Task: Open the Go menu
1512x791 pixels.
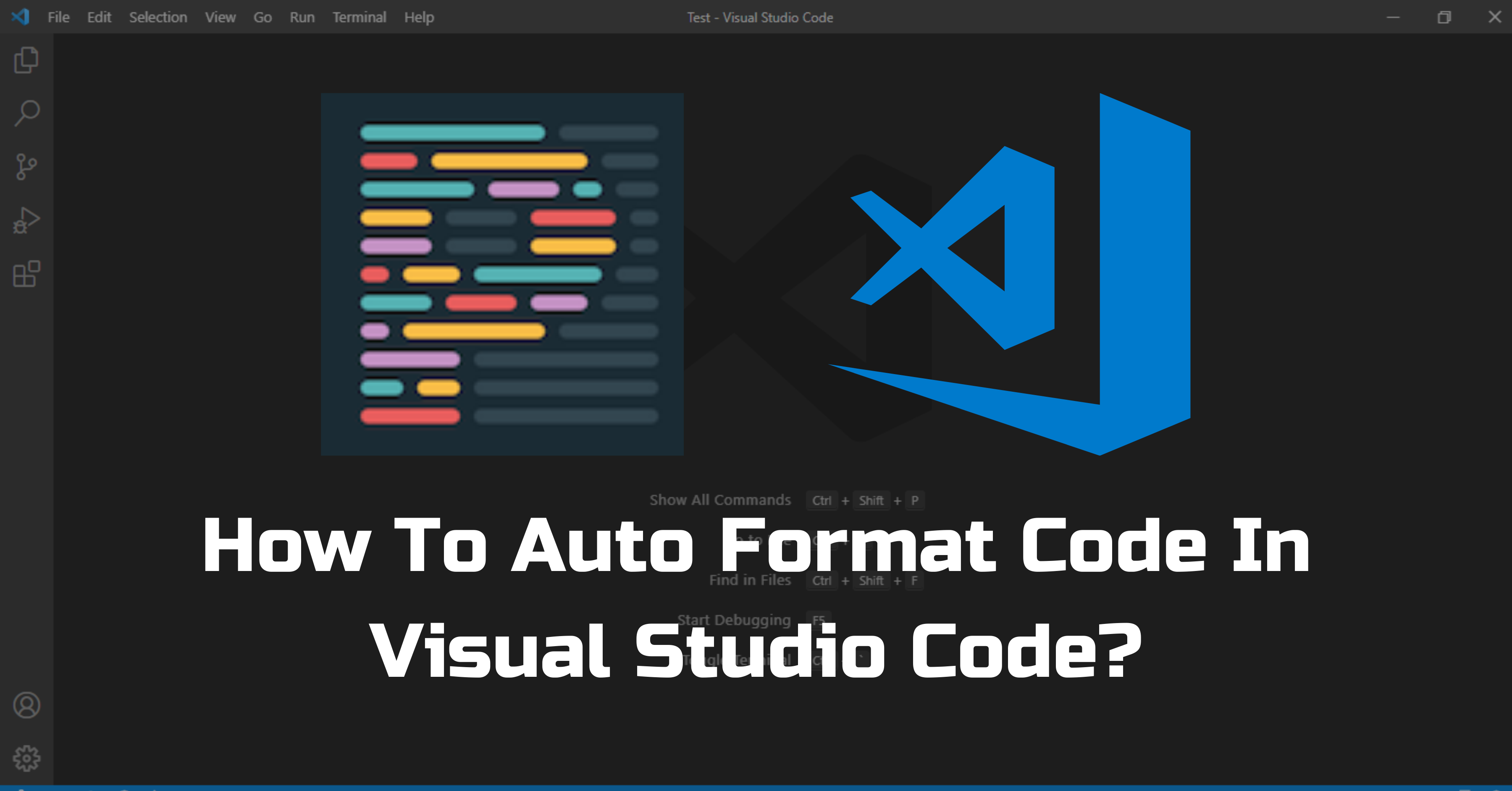Action: (x=262, y=17)
